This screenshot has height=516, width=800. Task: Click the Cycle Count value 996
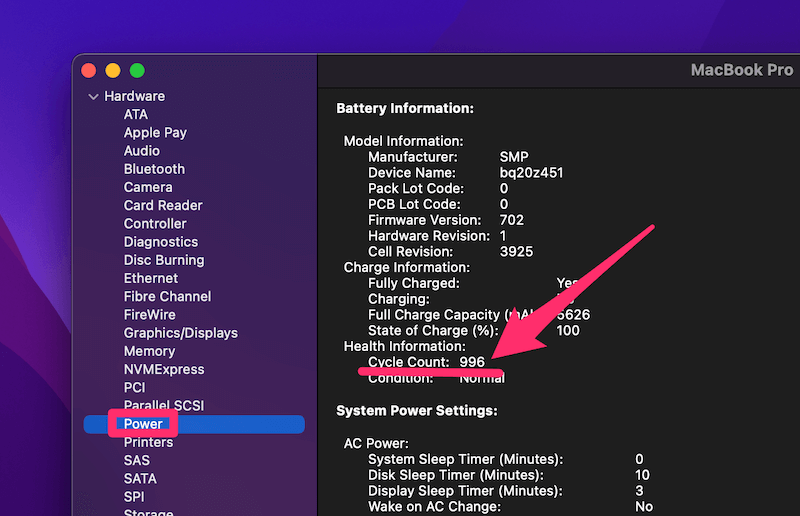click(x=472, y=362)
